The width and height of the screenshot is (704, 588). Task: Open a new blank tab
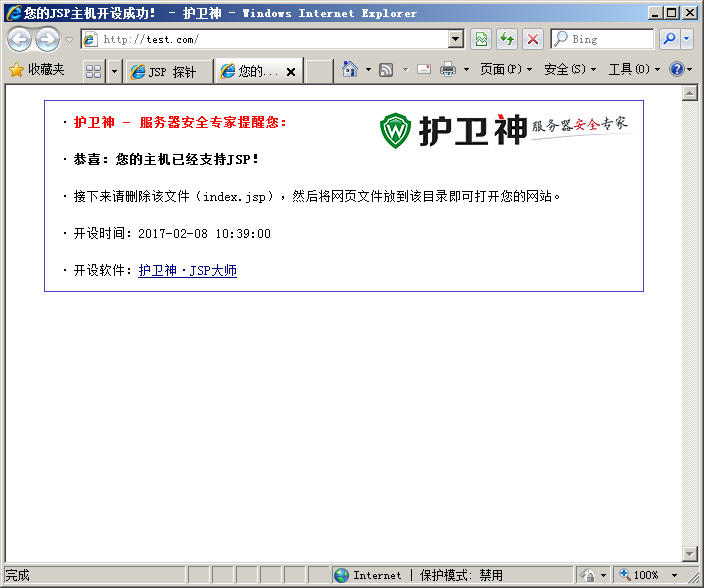pyautogui.click(x=319, y=71)
